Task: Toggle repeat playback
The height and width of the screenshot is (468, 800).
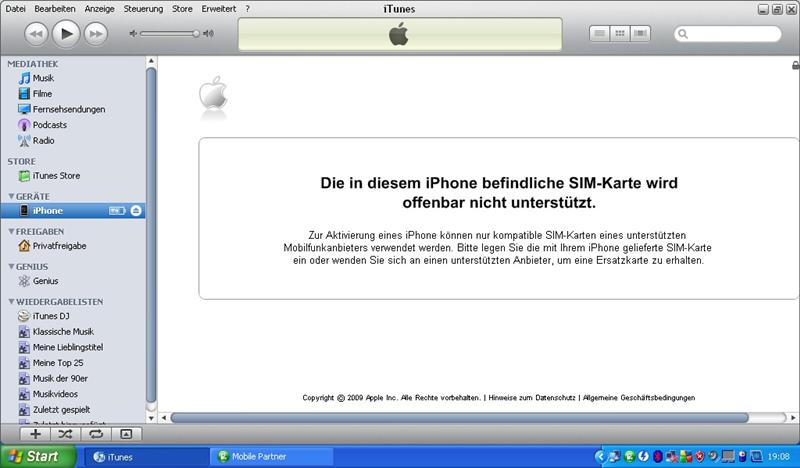Action: tap(96, 434)
